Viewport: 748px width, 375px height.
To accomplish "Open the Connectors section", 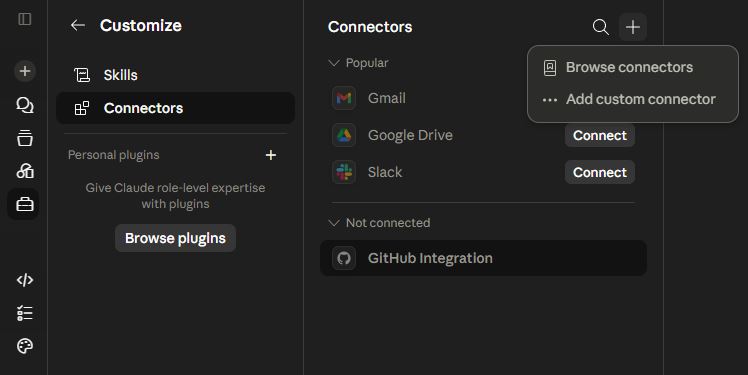I will [x=175, y=108].
